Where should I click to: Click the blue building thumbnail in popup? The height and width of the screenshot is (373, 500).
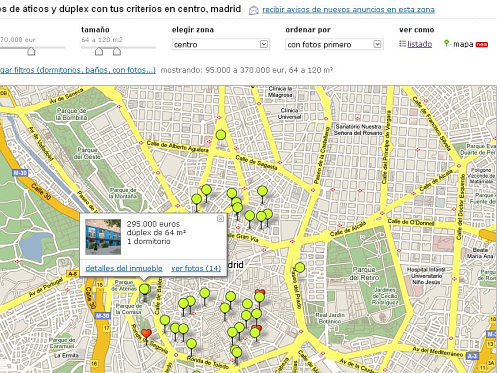(103, 237)
